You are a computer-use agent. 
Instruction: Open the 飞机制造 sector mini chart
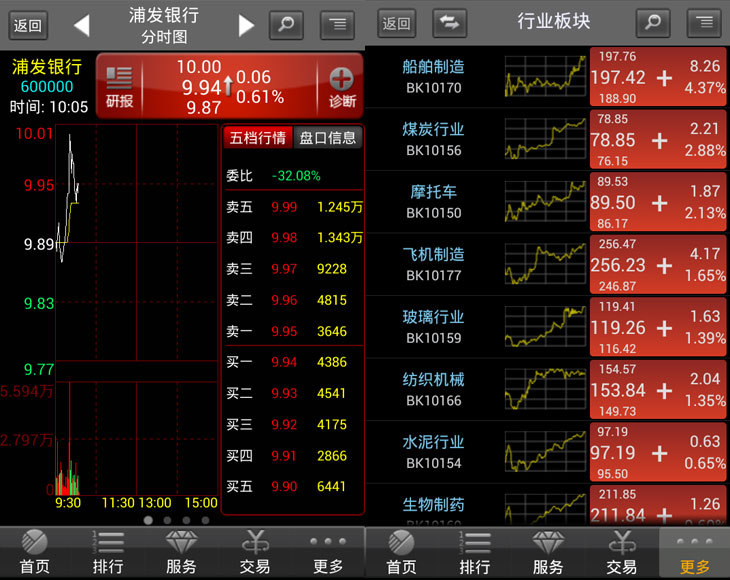click(x=545, y=265)
